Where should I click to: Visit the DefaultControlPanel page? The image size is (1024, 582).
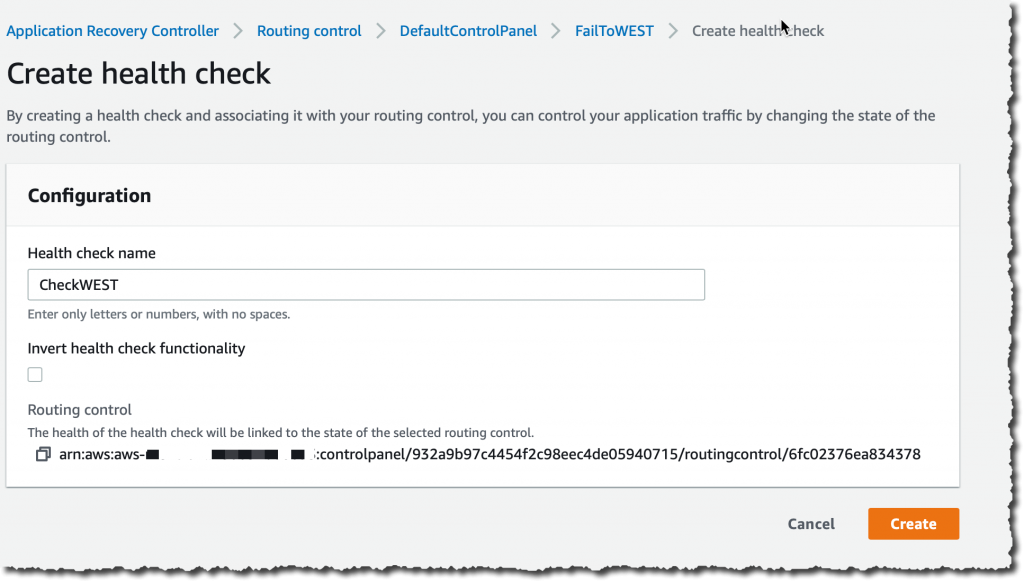(467, 31)
